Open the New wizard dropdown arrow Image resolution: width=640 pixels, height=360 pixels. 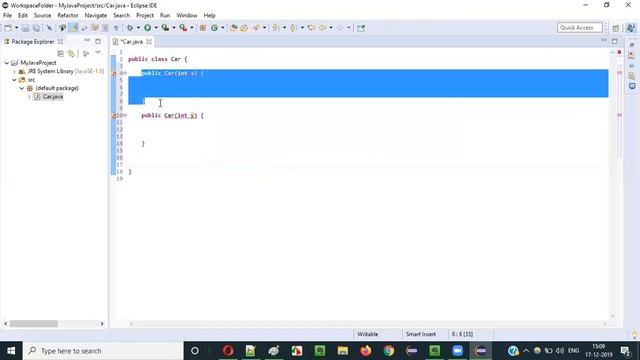tap(17, 28)
